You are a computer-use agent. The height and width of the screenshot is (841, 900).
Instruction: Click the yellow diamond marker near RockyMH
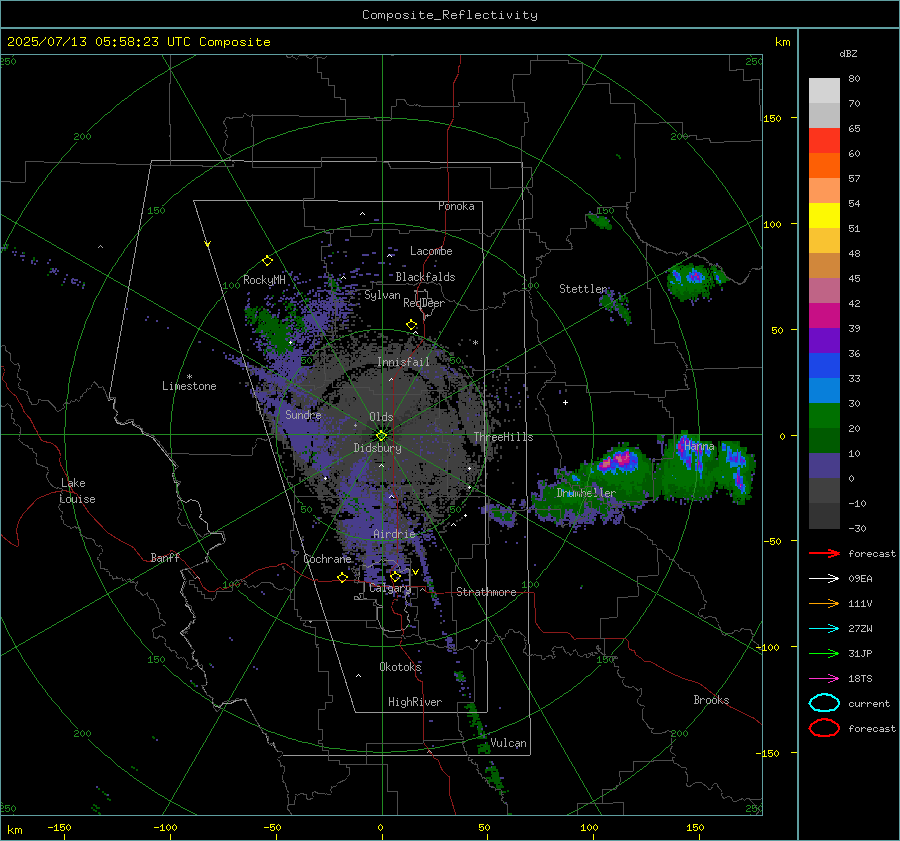pos(267,261)
